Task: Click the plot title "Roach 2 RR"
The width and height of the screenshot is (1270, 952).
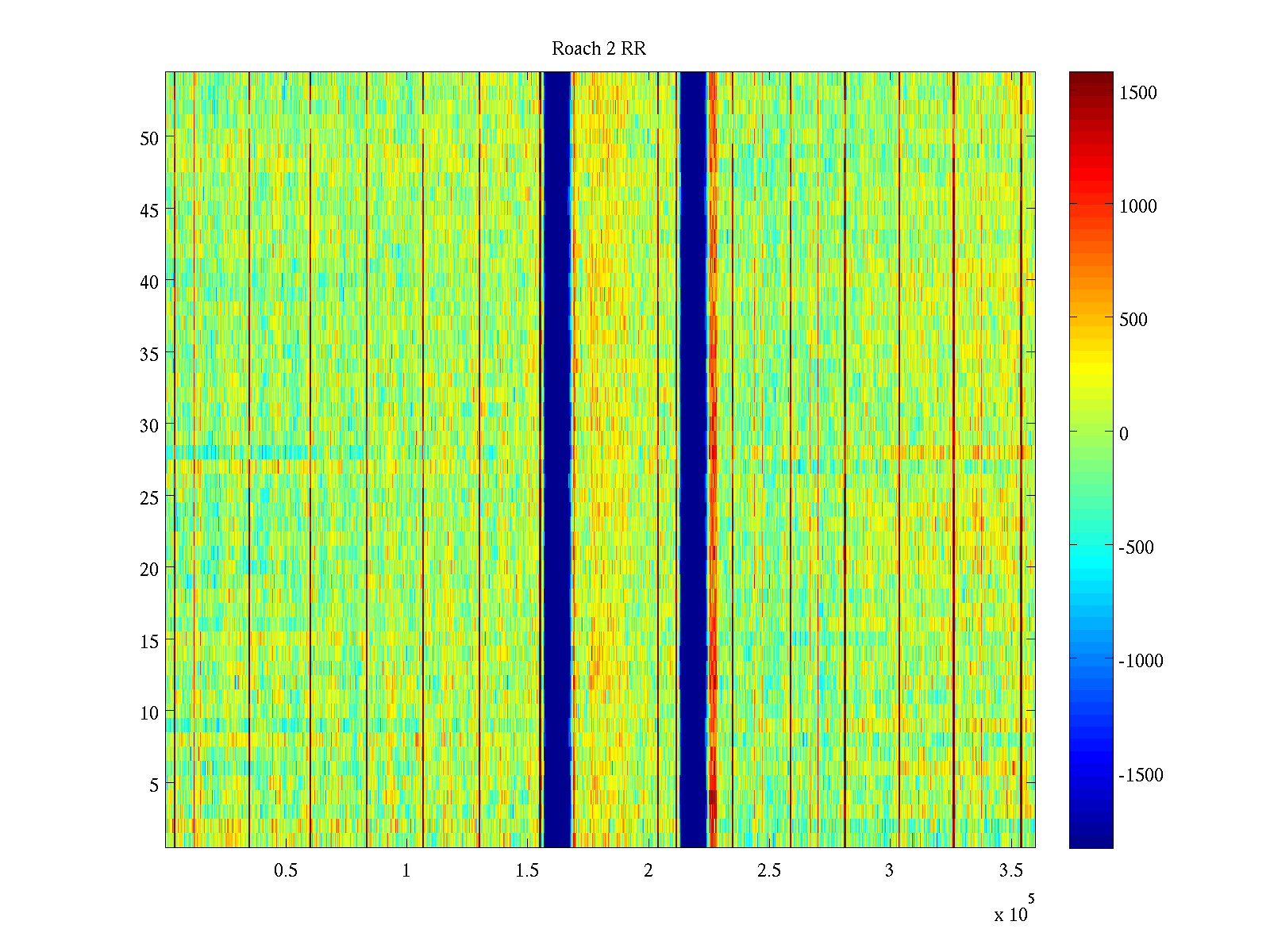Action: [x=598, y=49]
